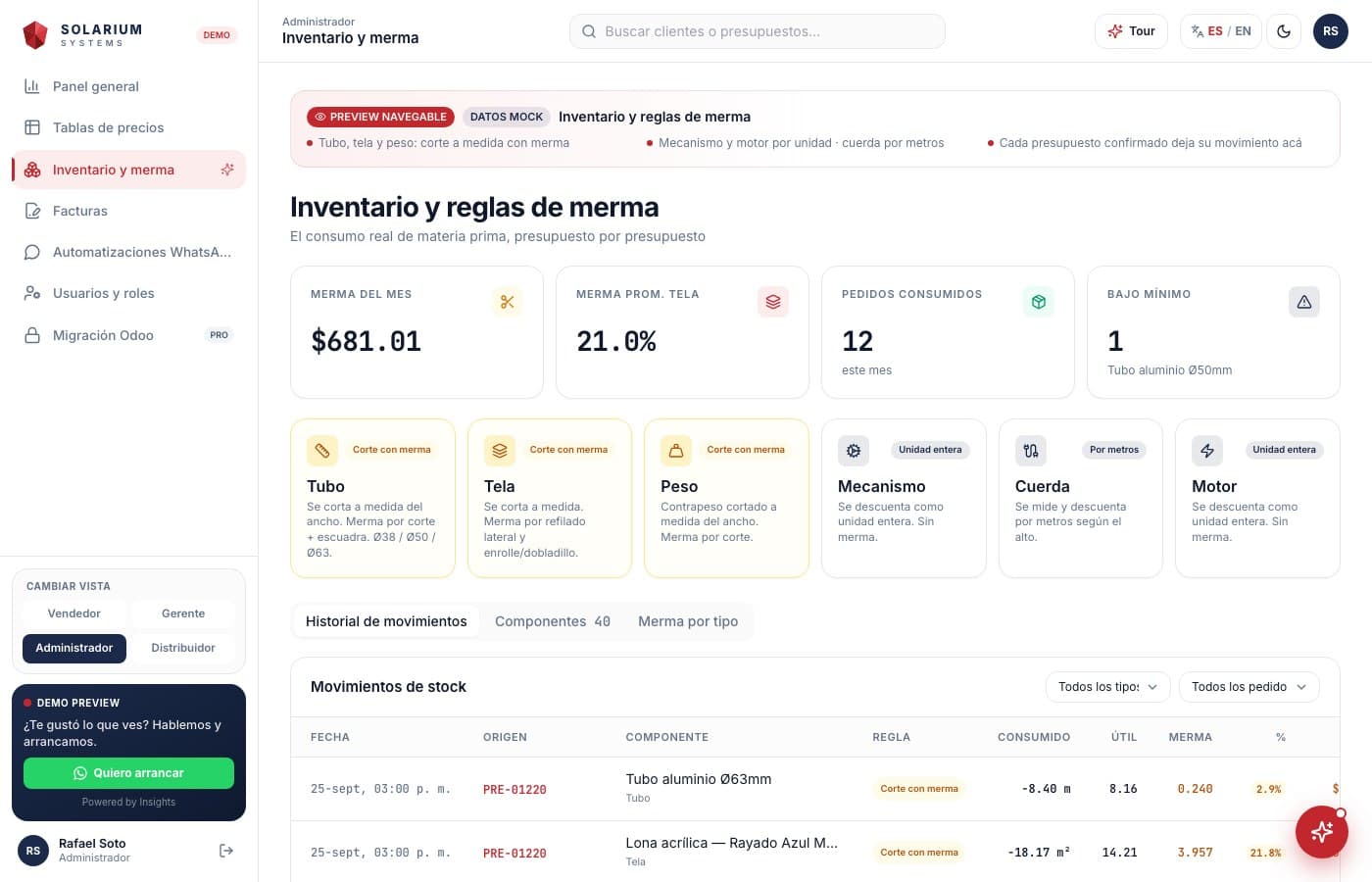Click the Lona acrílica Rayado Azul component

pyautogui.click(x=732, y=843)
